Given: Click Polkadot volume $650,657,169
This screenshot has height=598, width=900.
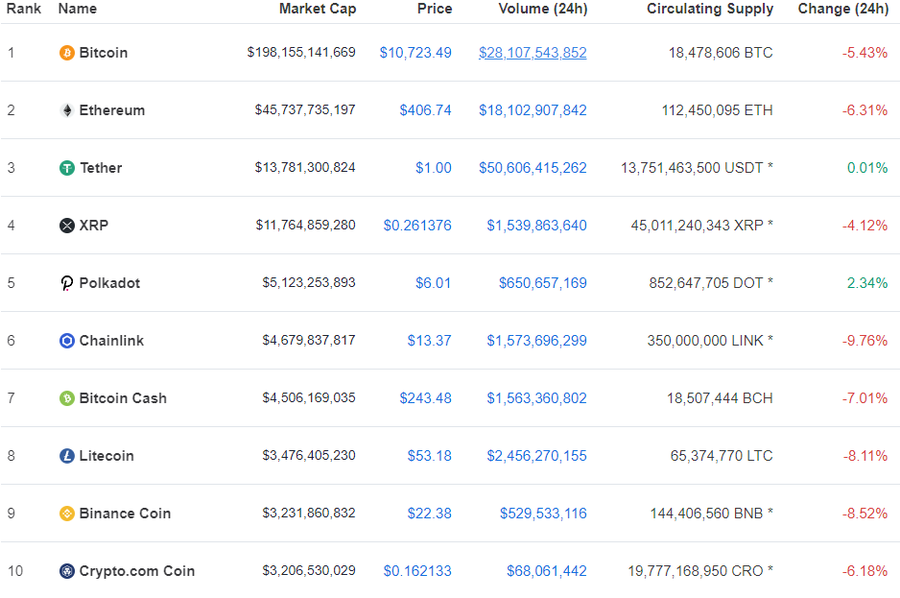Looking at the screenshot, I should click(x=542, y=283).
